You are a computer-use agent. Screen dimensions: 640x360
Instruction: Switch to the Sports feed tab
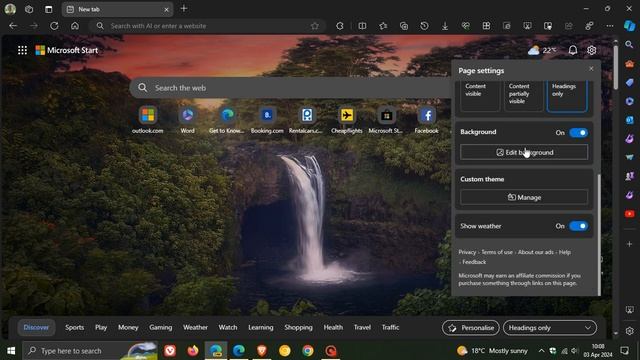pos(74,327)
